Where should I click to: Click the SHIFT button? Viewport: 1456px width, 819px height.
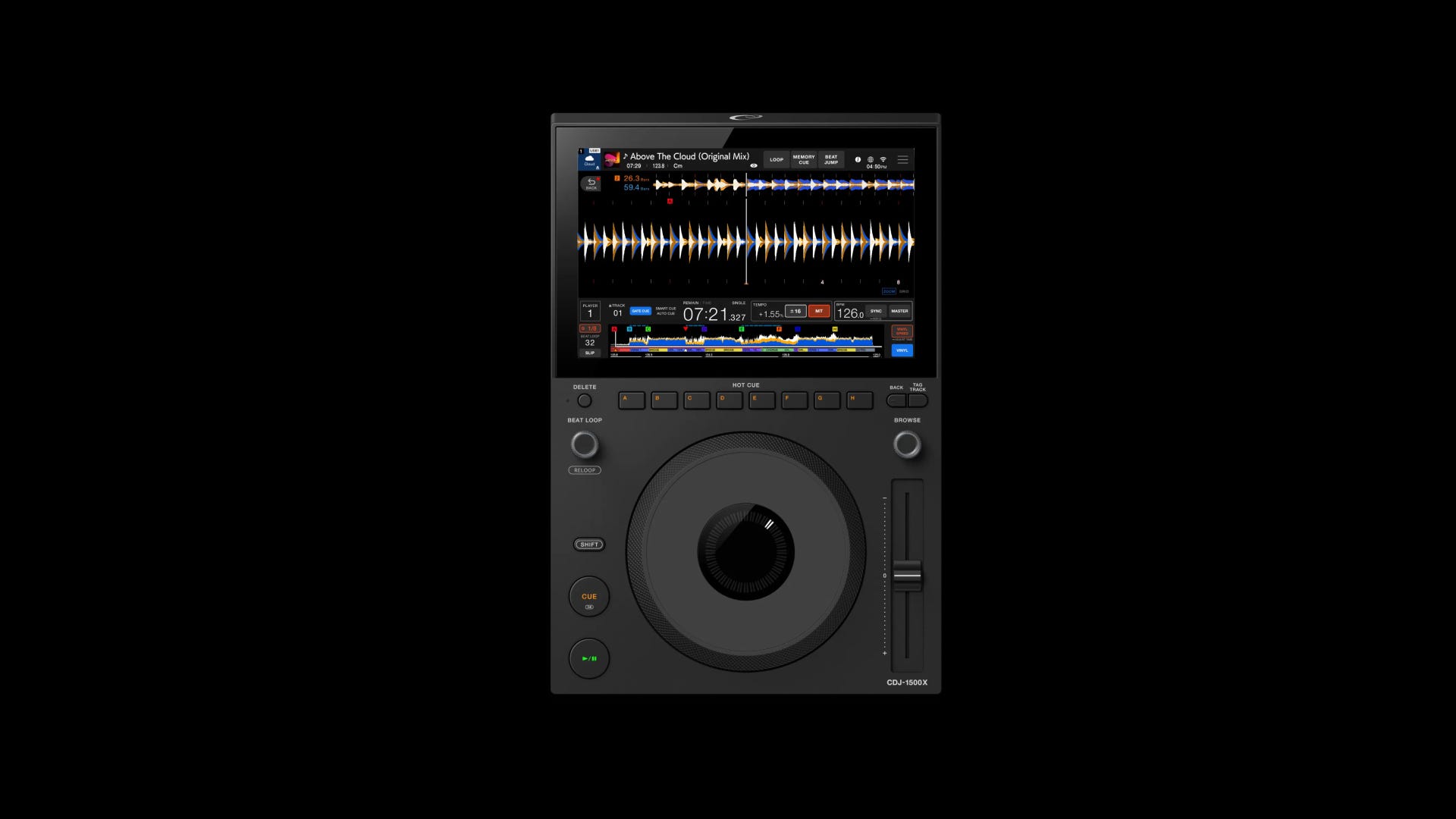pos(589,544)
